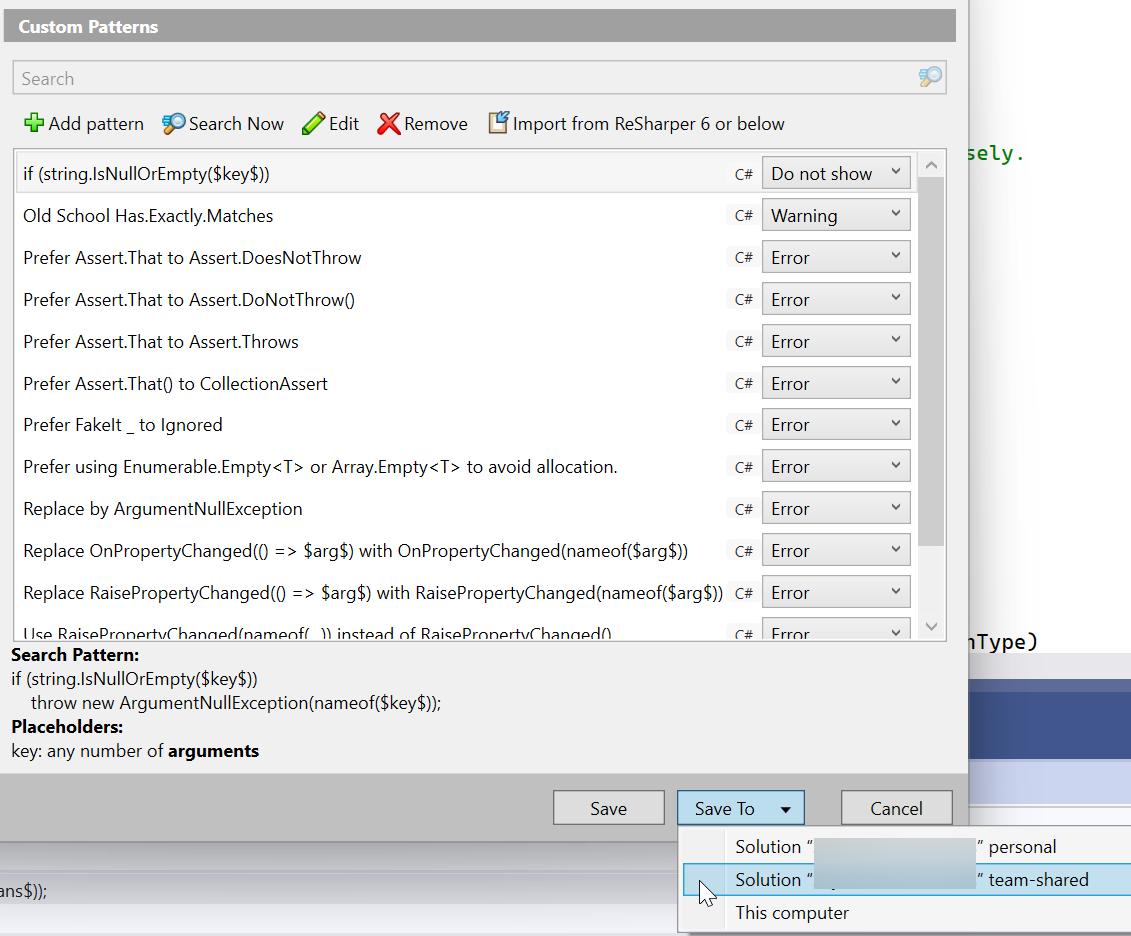The image size is (1131, 936).
Task: Click the pattern list vertical scrollbar thumb
Action: click(x=930, y=360)
